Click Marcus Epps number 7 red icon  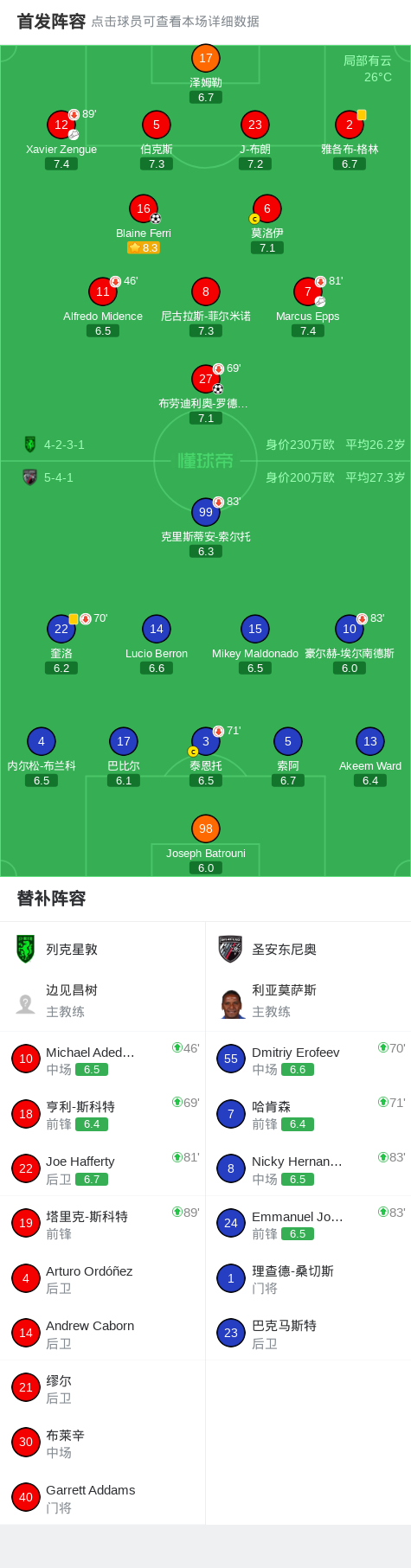click(307, 291)
